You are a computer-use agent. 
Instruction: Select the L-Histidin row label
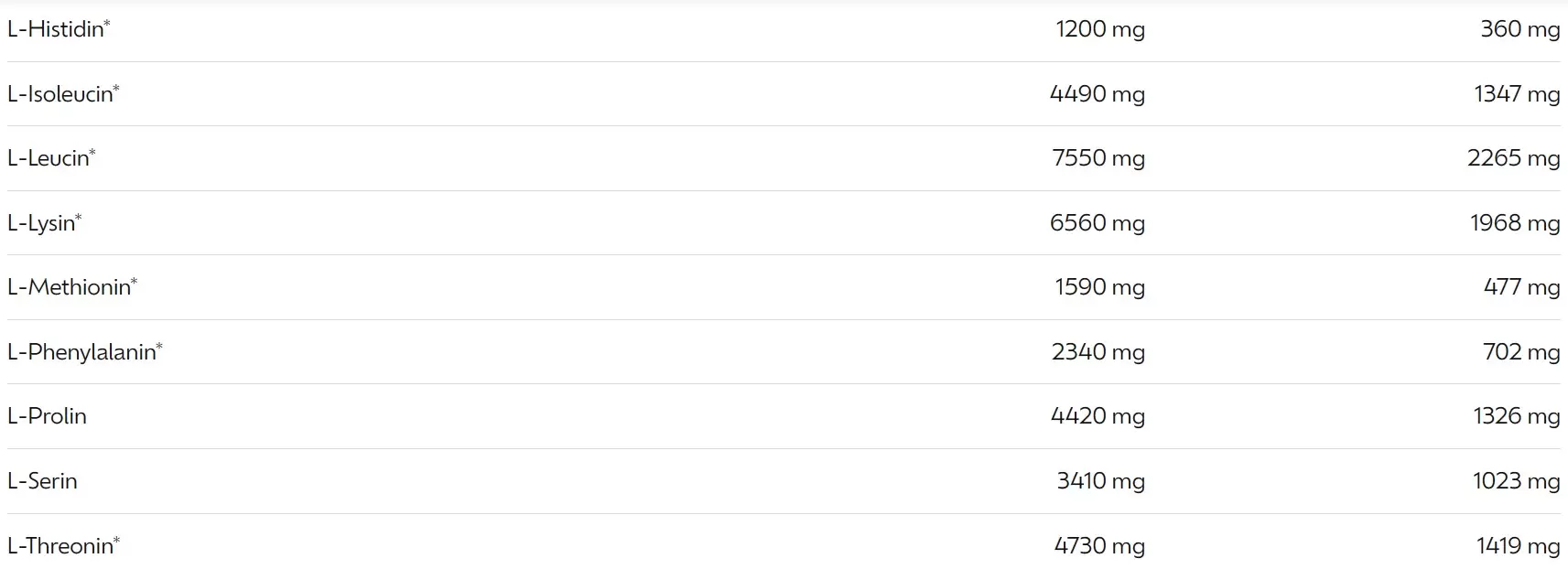coord(59,29)
